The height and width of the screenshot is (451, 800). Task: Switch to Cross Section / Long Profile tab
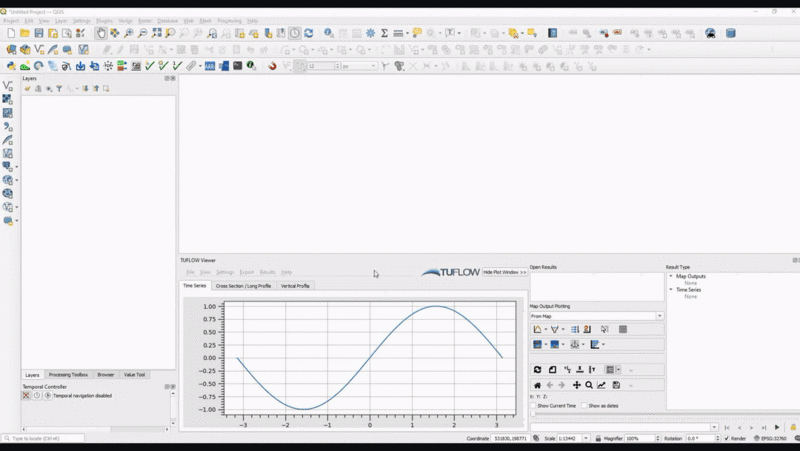(x=243, y=286)
